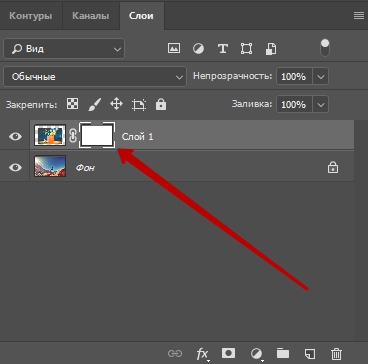The image size is (368, 364).
Task: Create new adjustment layer icon
Action: (257, 354)
